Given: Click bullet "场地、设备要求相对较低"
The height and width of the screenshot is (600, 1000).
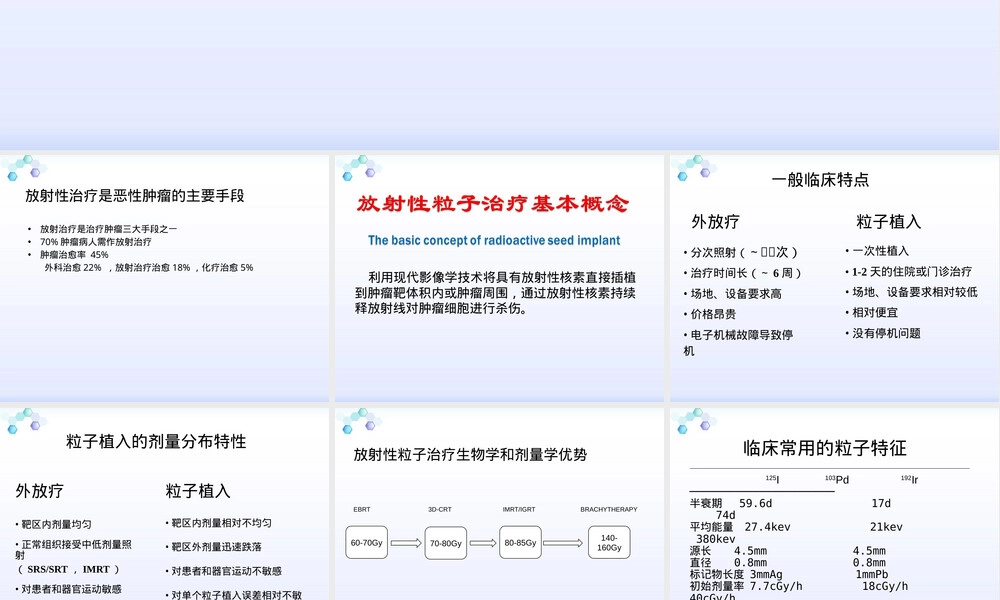Looking at the screenshot, I should click(x=911, y=292).
